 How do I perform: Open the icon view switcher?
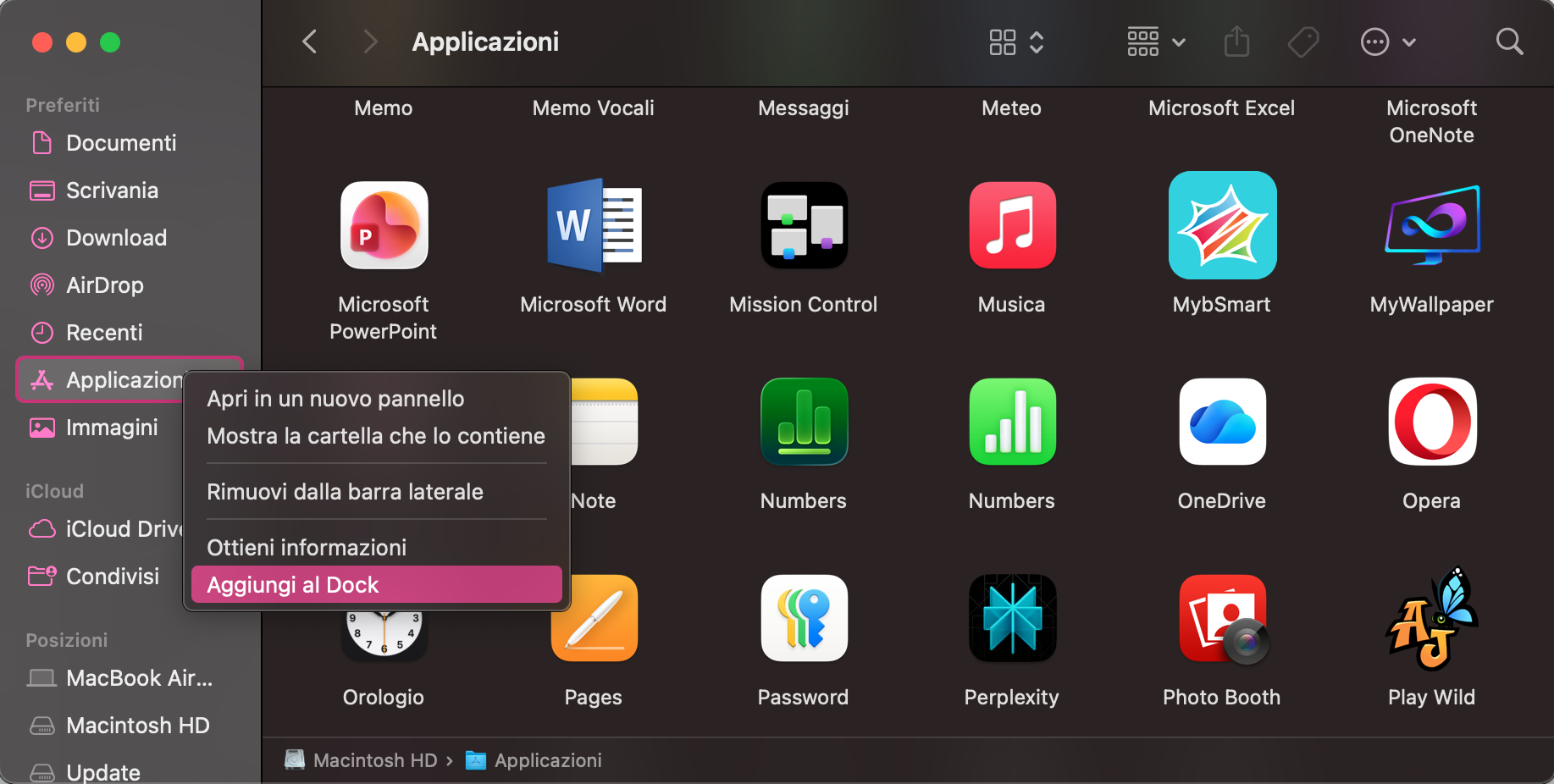[1016, 41]
